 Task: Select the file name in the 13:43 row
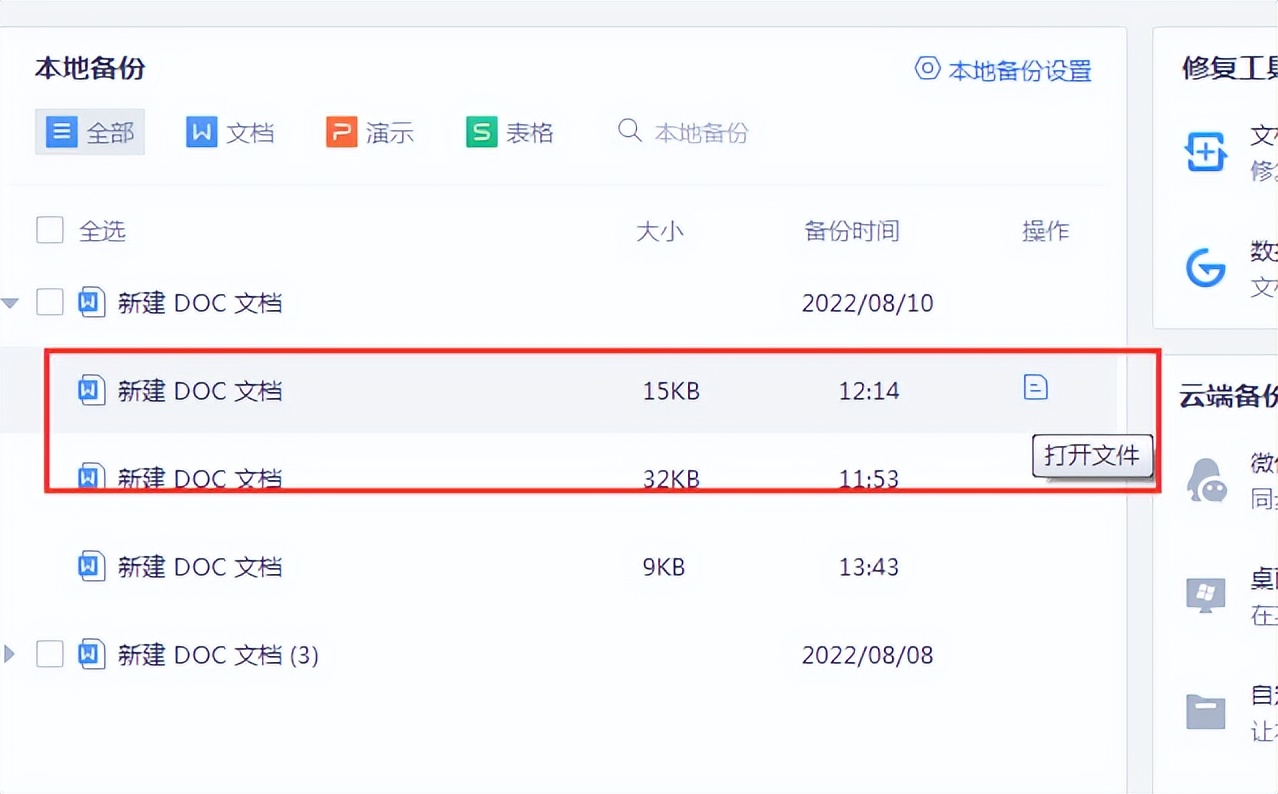[x=200, y=567]
